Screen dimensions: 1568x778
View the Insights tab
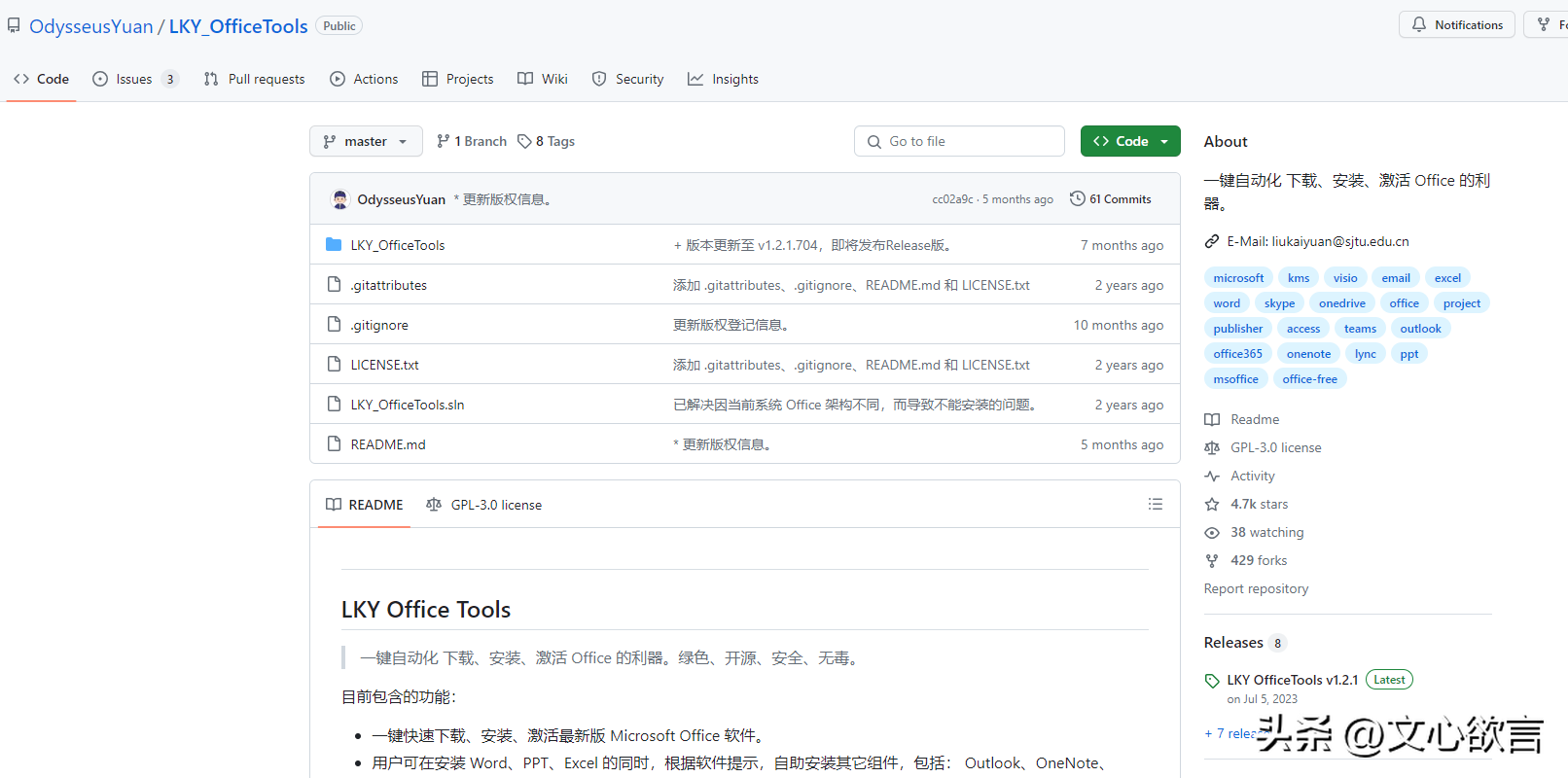(x=723, y=79)
